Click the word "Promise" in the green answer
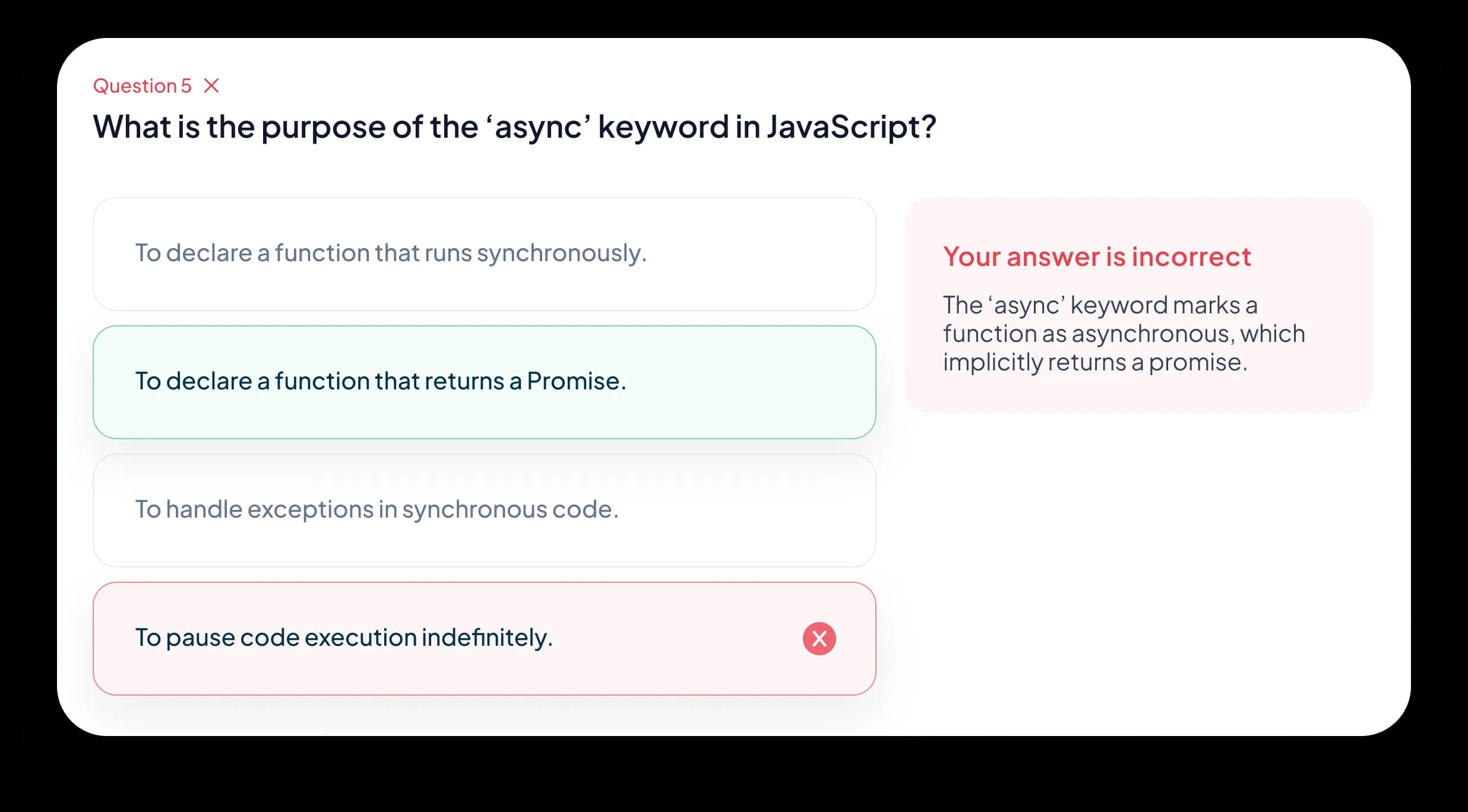 (573, 381)
